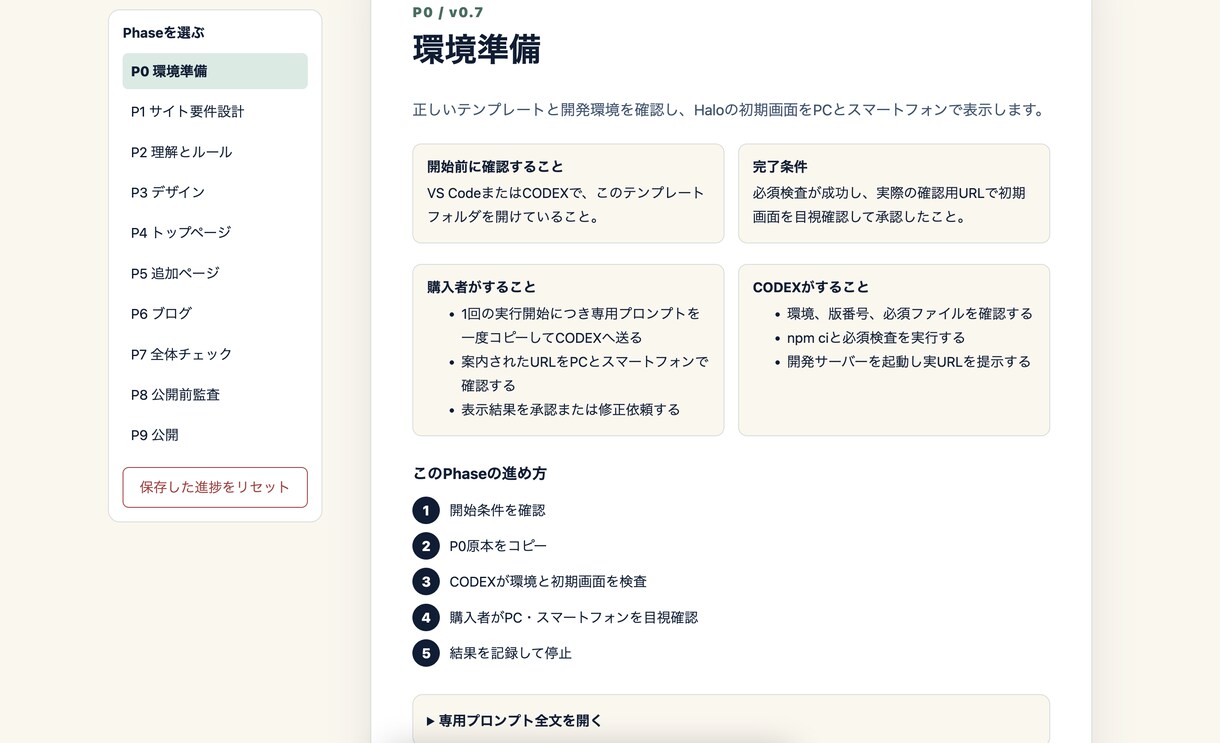Click the P0 / v0.7 version label

point(448,12)
